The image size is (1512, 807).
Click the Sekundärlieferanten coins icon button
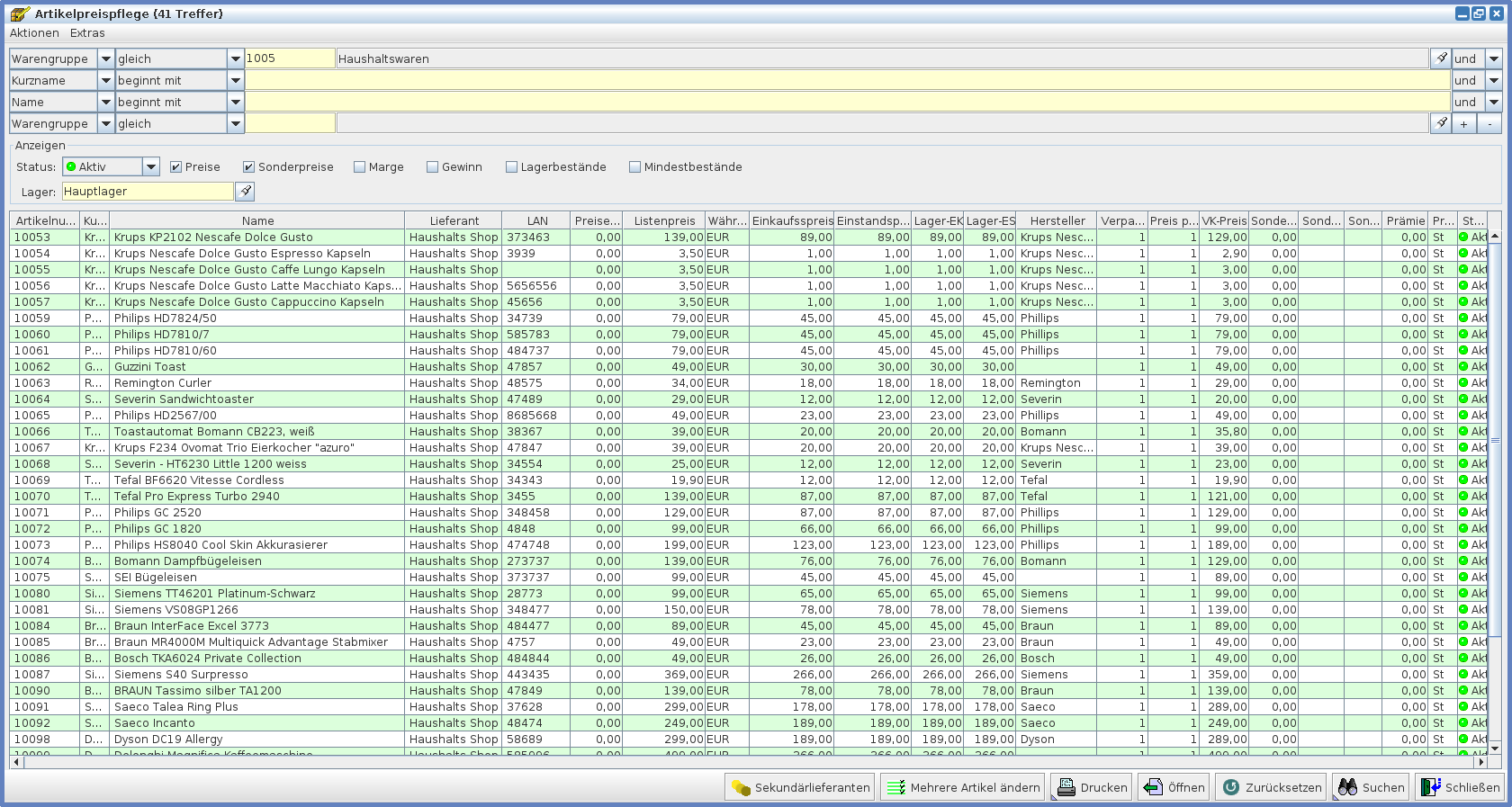coord(800,787)
